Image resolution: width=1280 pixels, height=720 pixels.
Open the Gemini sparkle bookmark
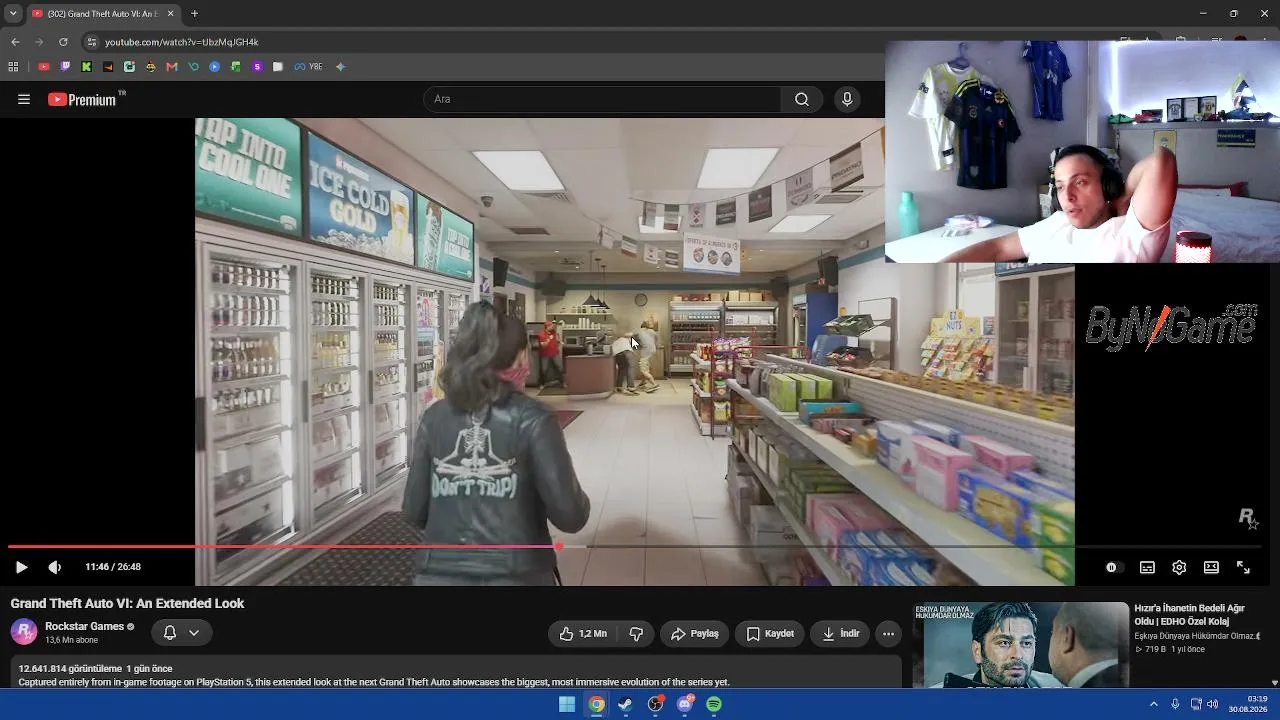(341, 67)
